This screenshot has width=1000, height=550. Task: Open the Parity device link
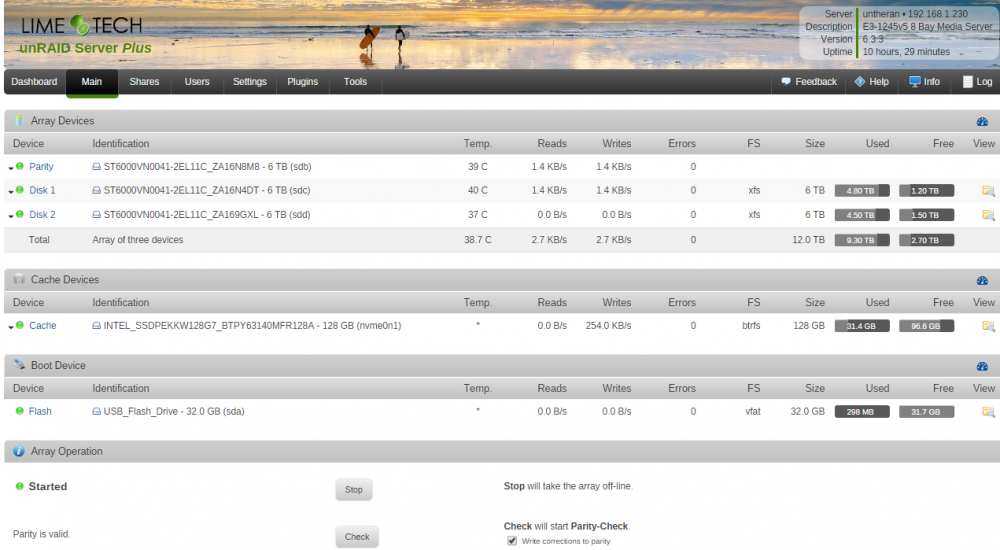pyautogui.click(x=41, y=167)
